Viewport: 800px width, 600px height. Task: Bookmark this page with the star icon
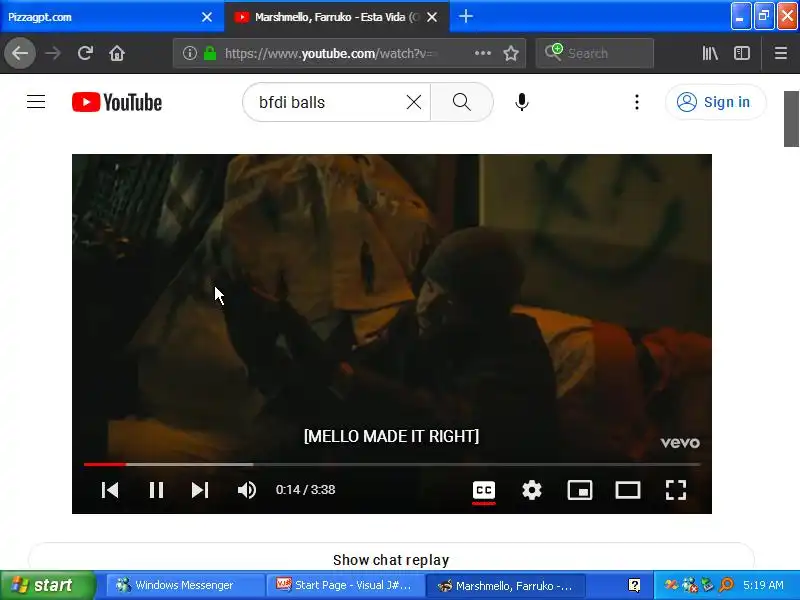[x=511, y=53]
